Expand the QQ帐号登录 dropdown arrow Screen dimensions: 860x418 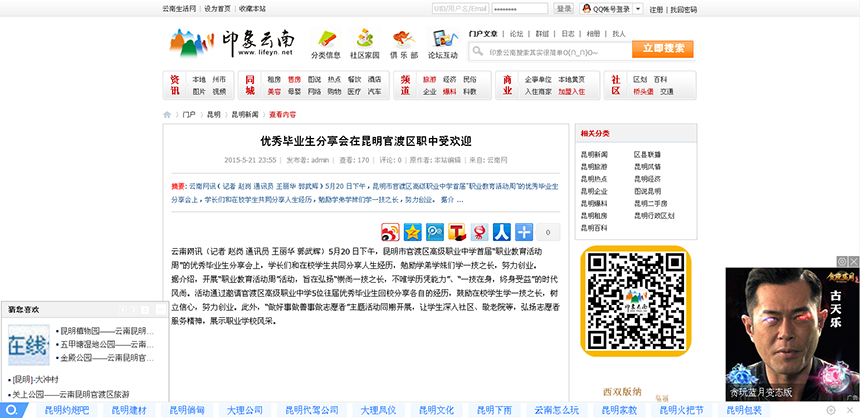click(637, 9)
